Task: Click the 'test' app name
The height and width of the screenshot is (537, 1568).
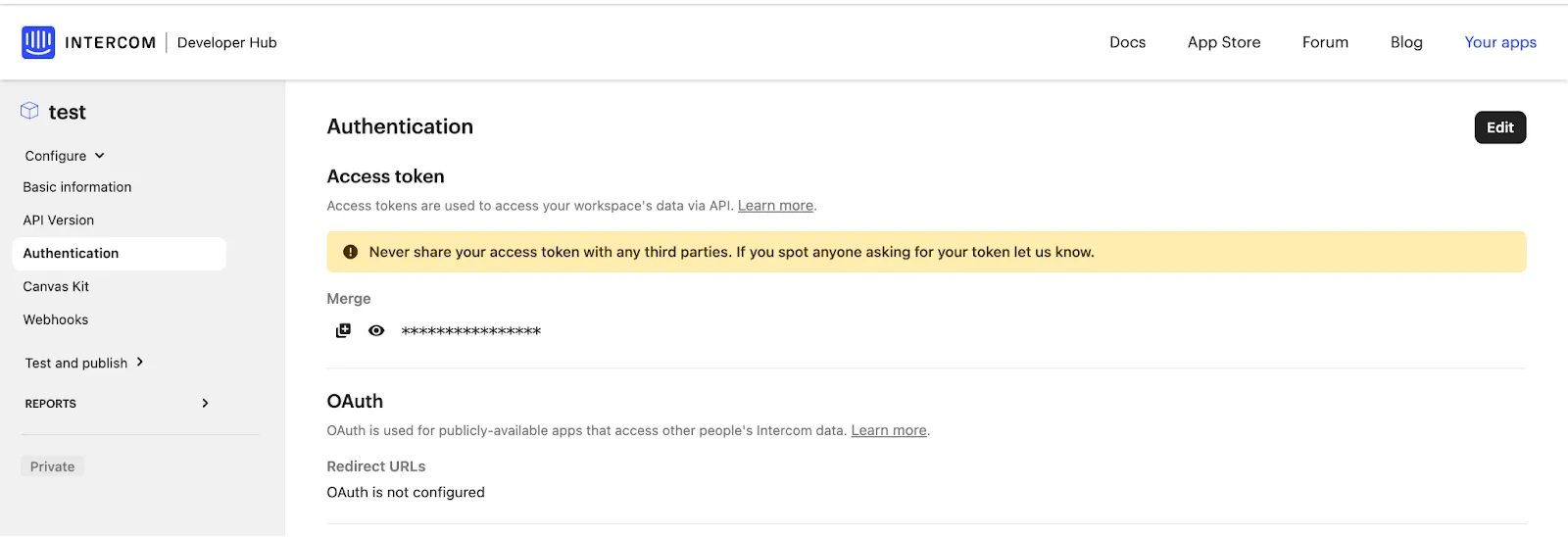Action: (x=68, y=112)
